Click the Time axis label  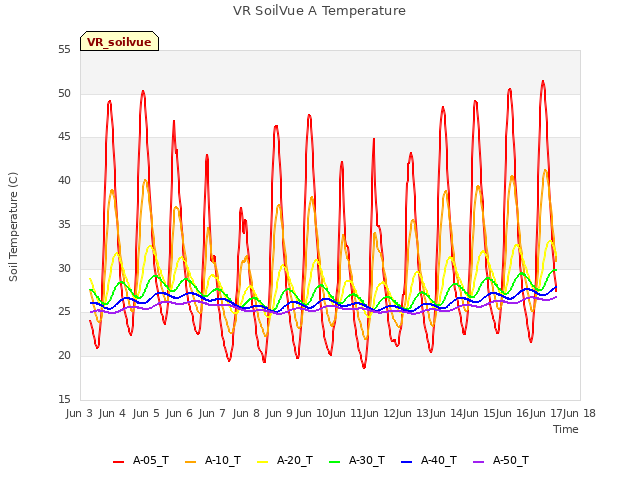pyautogui.click(x=566, y=429)
